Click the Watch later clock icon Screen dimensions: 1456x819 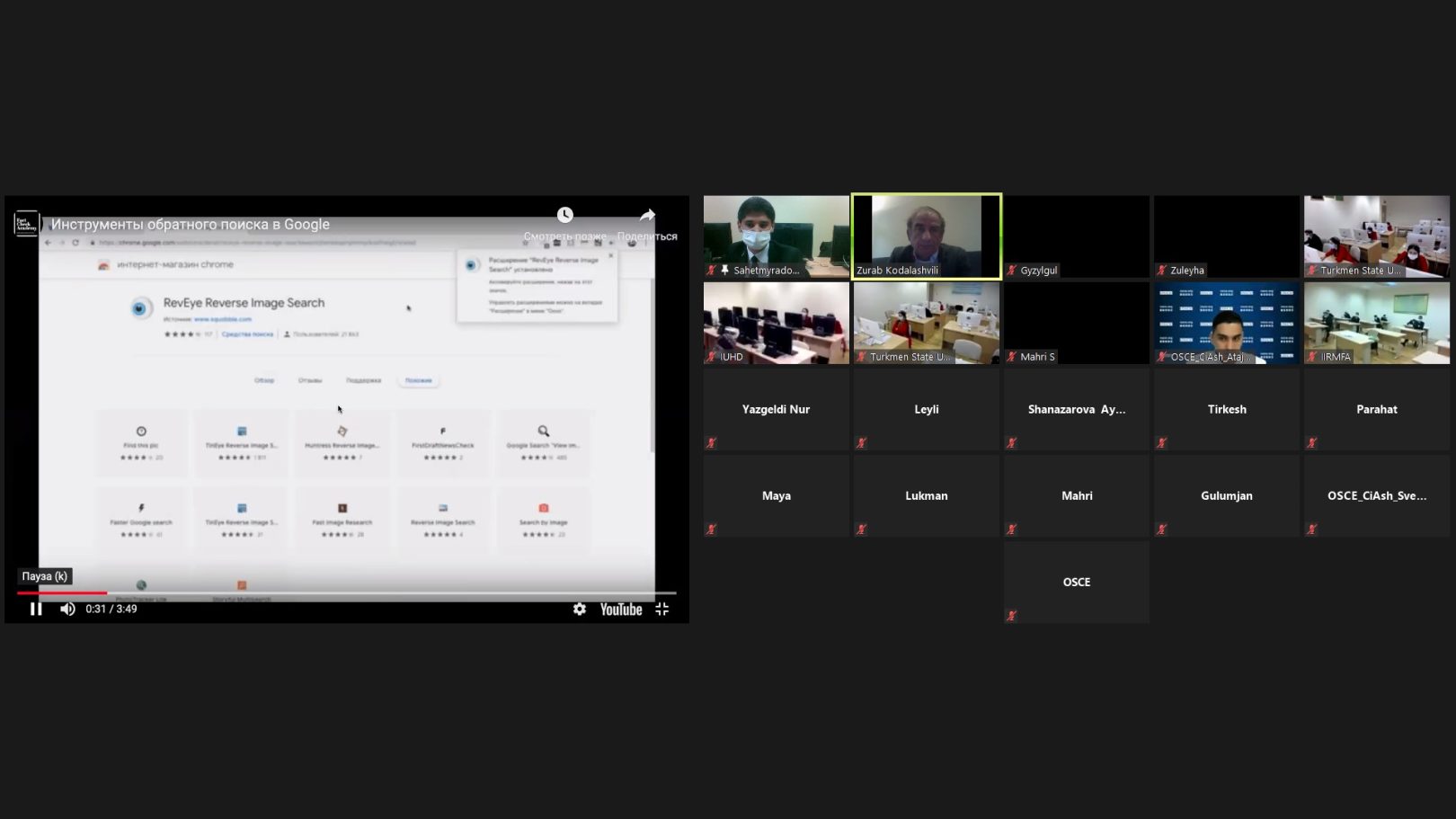[x=564, y=215]
